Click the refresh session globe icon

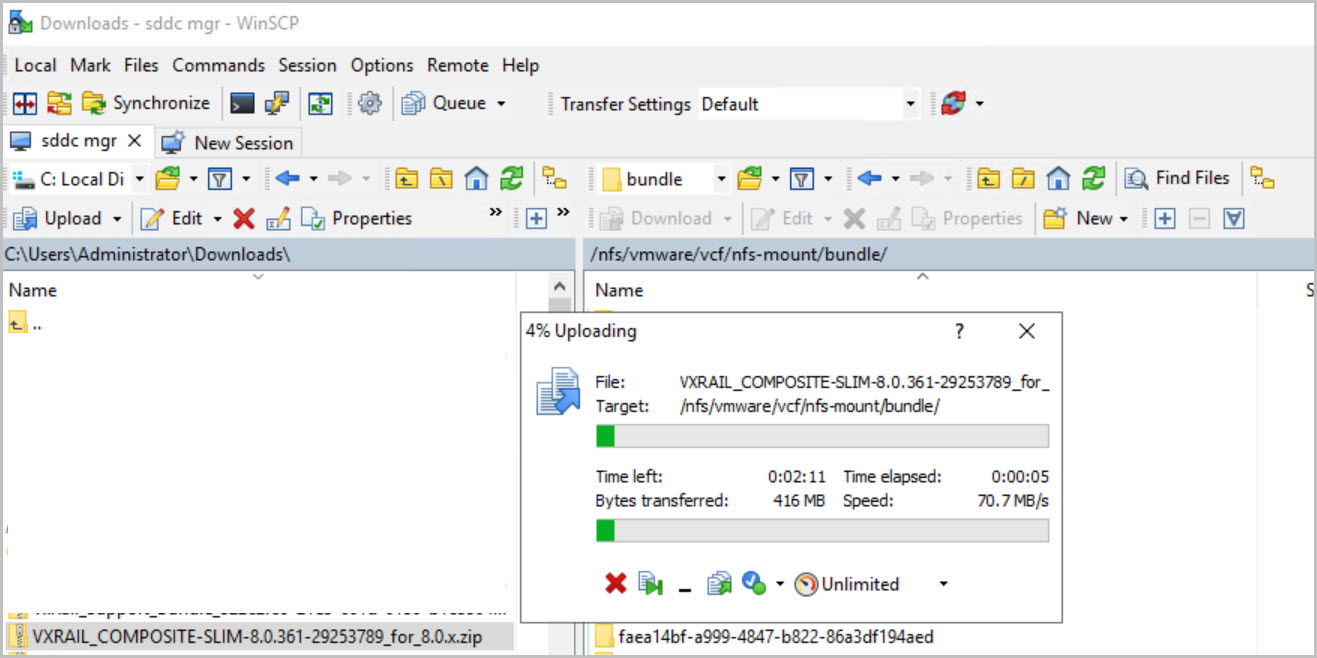[953, 103]
